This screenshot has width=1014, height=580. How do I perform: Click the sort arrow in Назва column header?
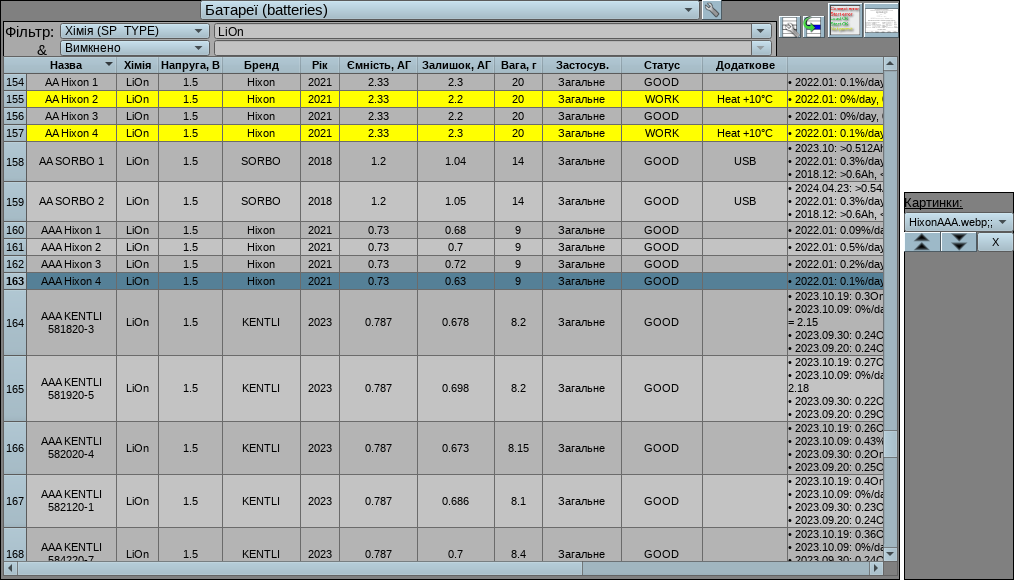click(x=107, y=65)
